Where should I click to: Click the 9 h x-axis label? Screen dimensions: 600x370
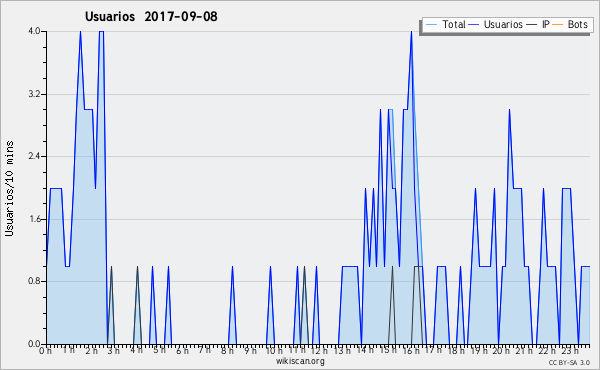(x=251, y=351)
